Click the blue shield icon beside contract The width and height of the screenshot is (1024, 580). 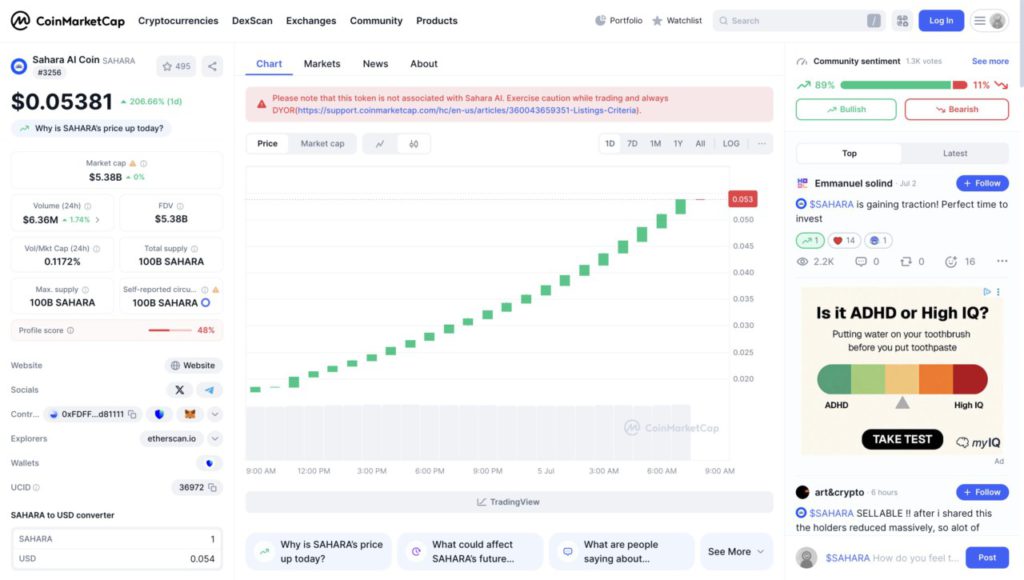[159, 414]
